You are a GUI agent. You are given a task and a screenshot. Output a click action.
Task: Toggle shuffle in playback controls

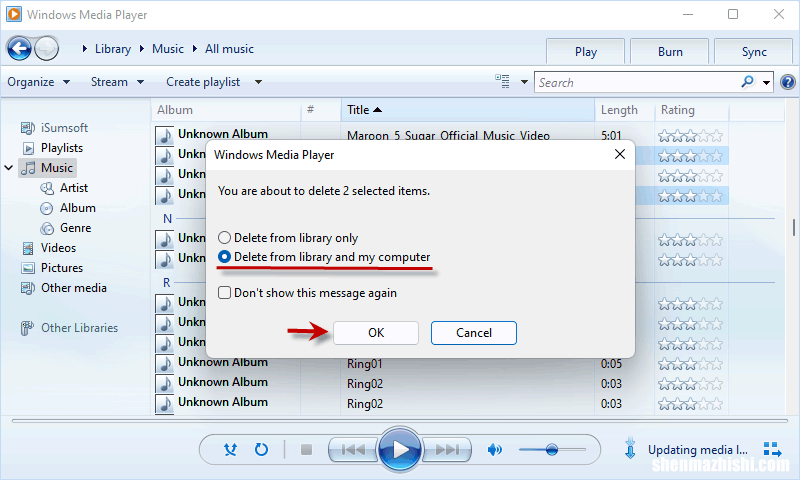point(230,449)
